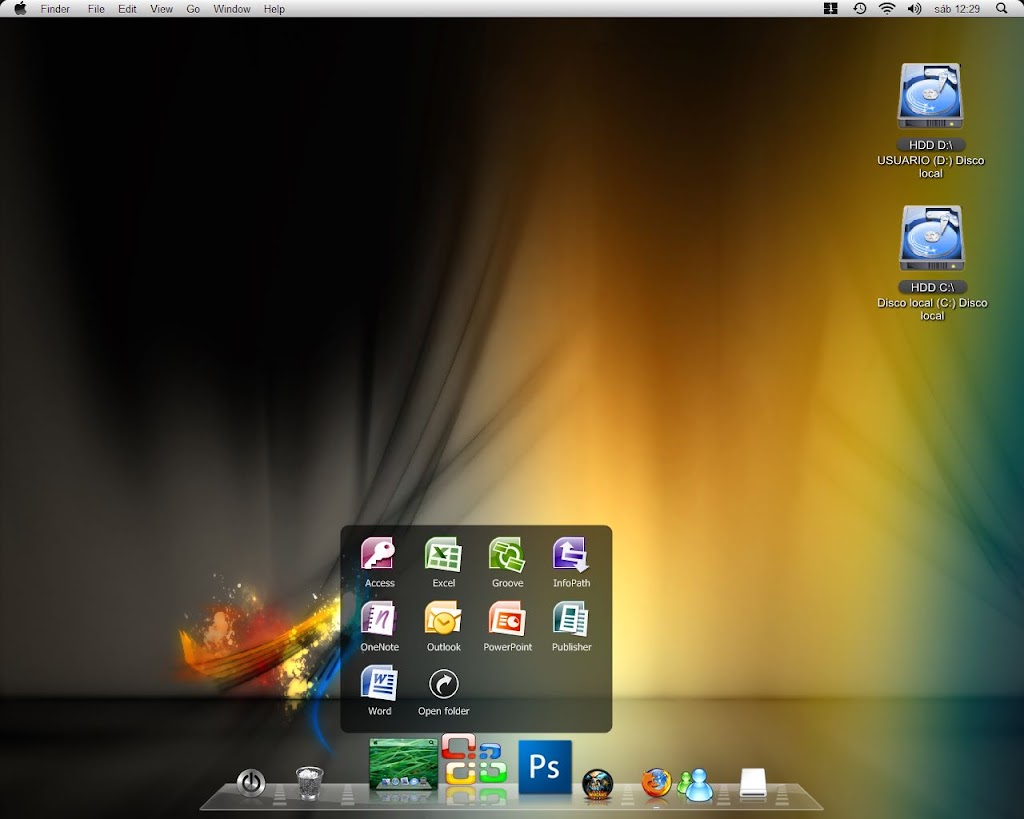Open Groove from the stack popup
This screenshot has width=1024, height=819.
(x=507, y=554)
